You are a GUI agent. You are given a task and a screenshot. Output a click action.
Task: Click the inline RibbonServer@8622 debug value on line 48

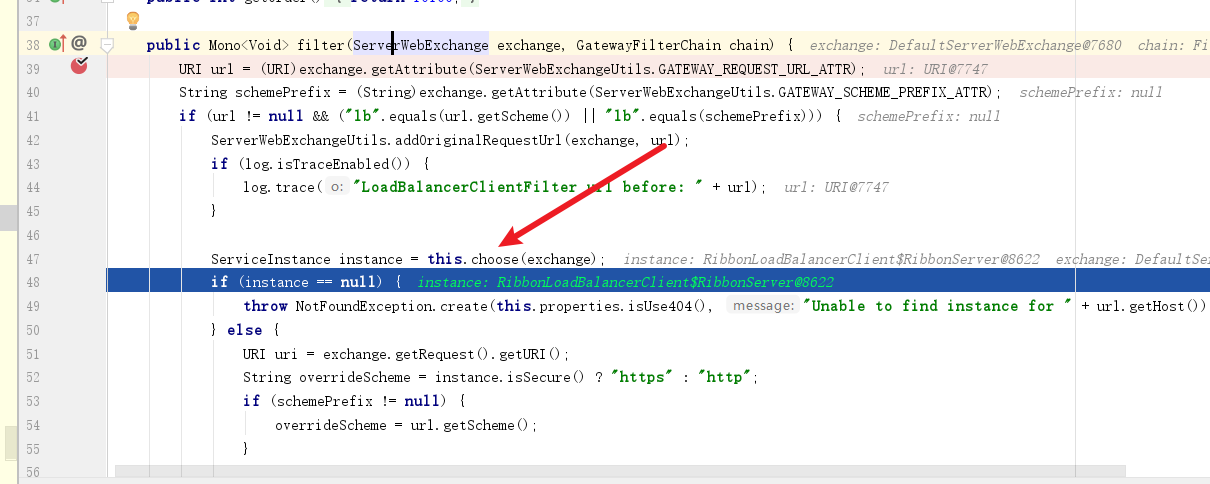625,283
